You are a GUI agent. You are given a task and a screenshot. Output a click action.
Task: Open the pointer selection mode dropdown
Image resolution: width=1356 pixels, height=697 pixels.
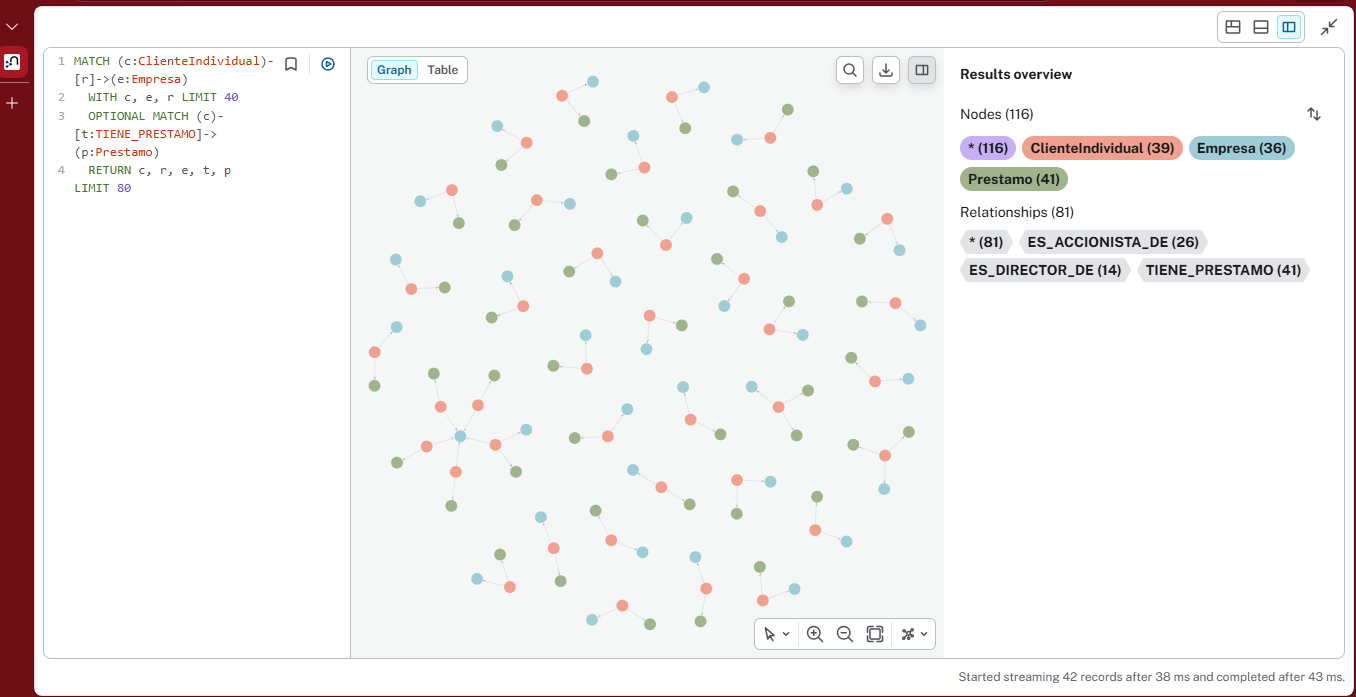pyautogui.click(x=777, y=634)
